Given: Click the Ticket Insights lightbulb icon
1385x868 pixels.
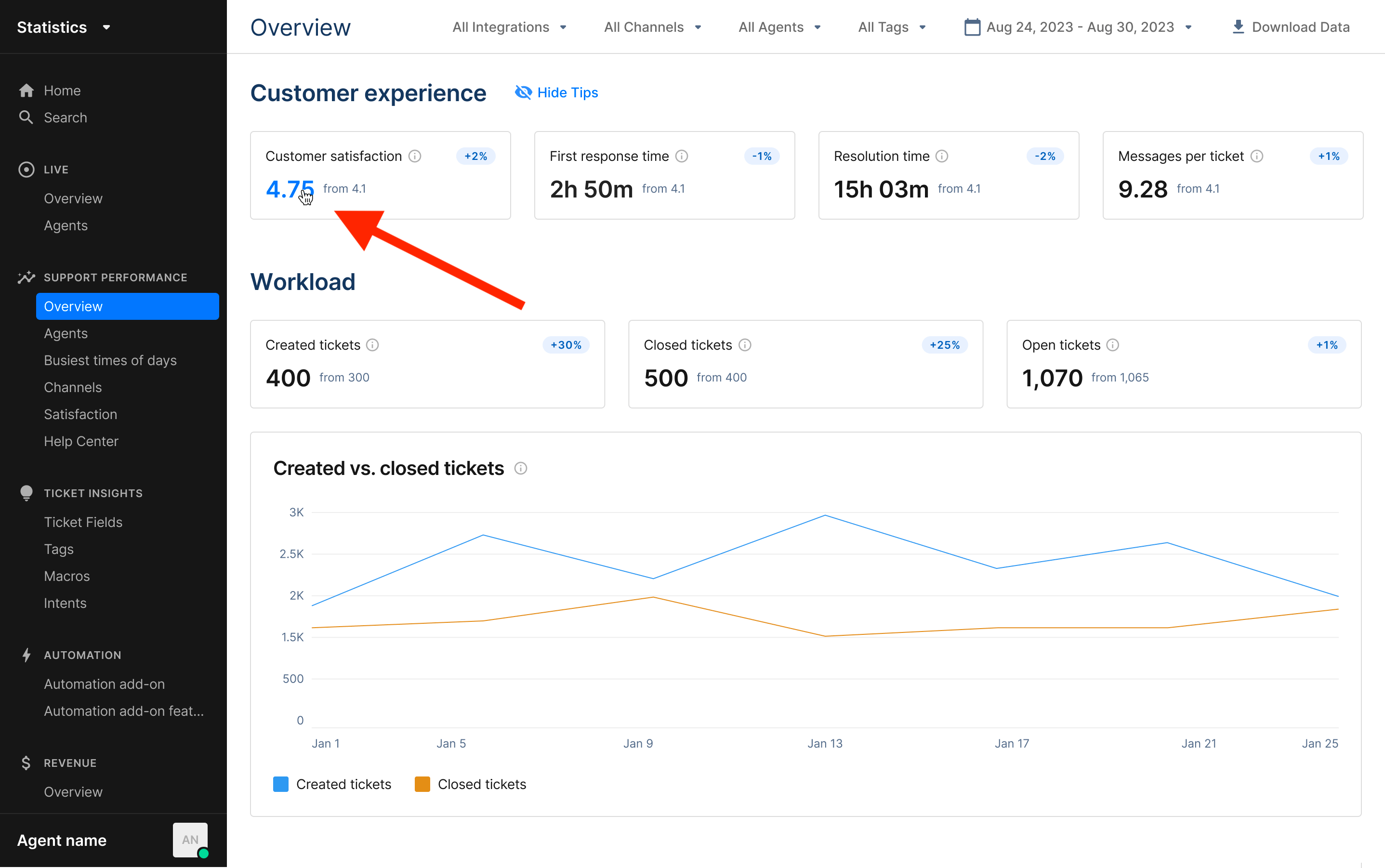Looking at the screenshot, I should click(26, 493).
